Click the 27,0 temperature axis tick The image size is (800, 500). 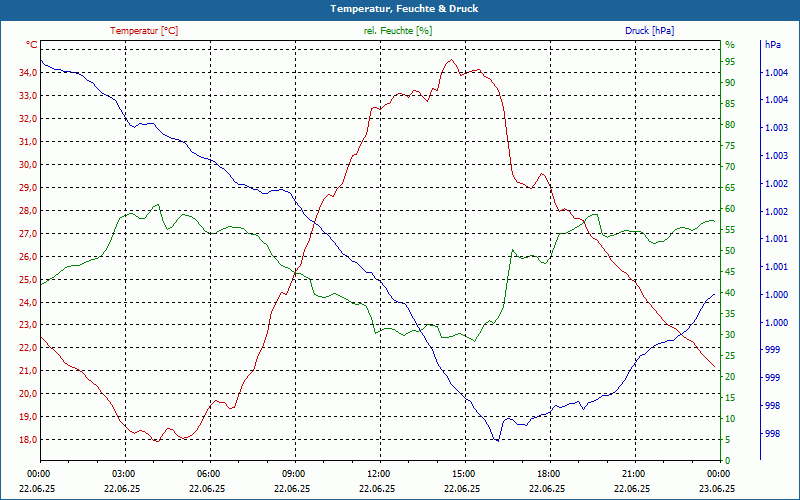point(28,234)
